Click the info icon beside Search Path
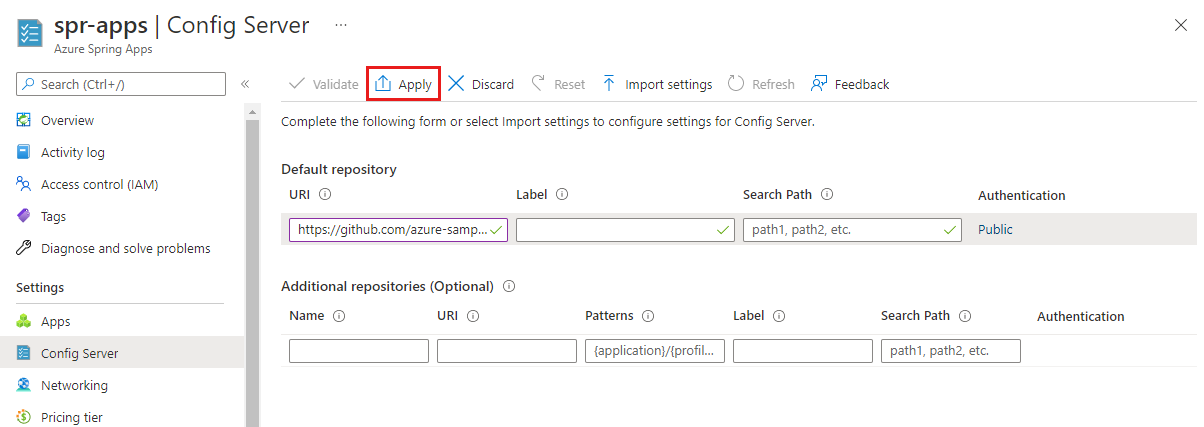Viewport: 1204px width, 427px height. click(x=827, y=195)
